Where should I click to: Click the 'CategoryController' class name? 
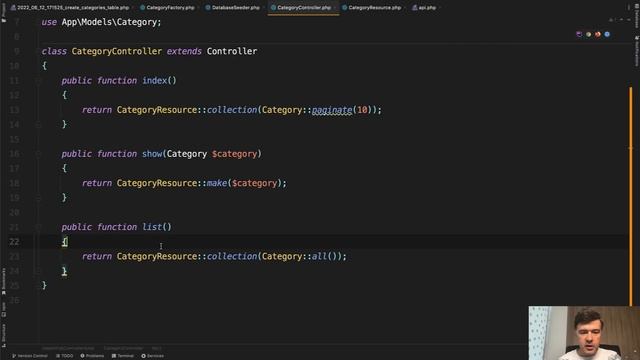tap(117, 51)
